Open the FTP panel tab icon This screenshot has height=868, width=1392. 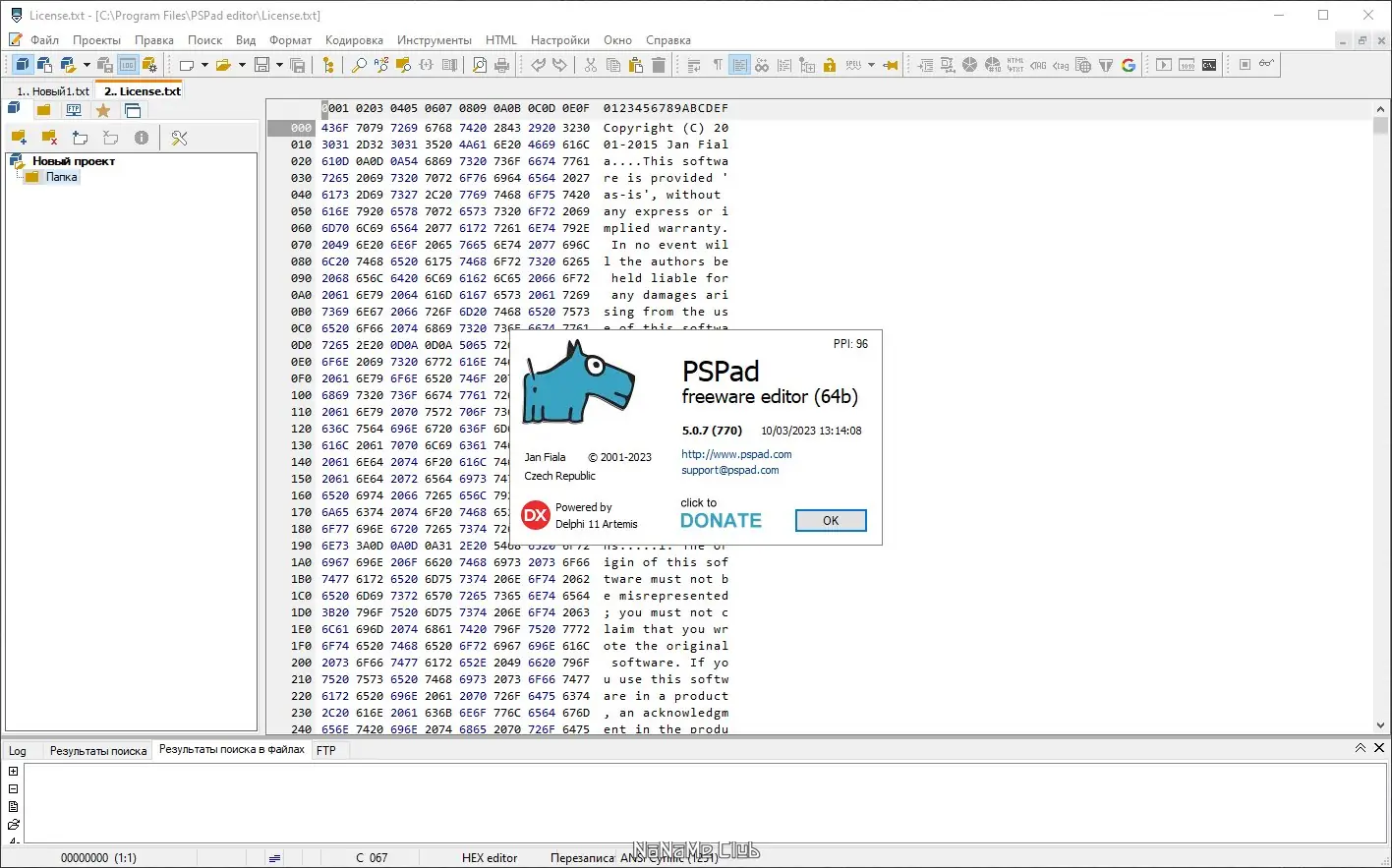74,110
